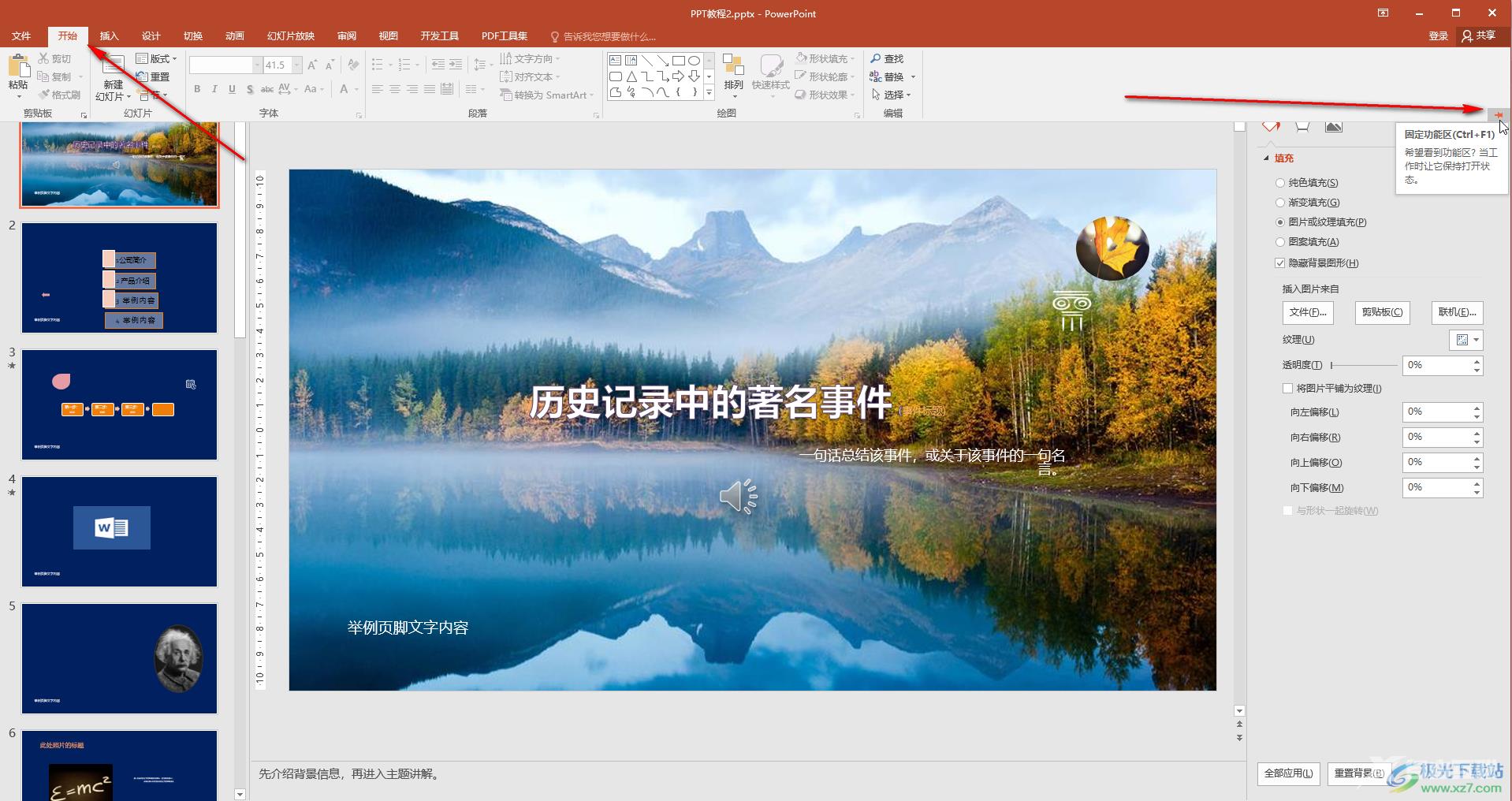Click the Find (查找) magnifier icon
This screenshot has width=1512, height=801.
click(x=876, y=58)
